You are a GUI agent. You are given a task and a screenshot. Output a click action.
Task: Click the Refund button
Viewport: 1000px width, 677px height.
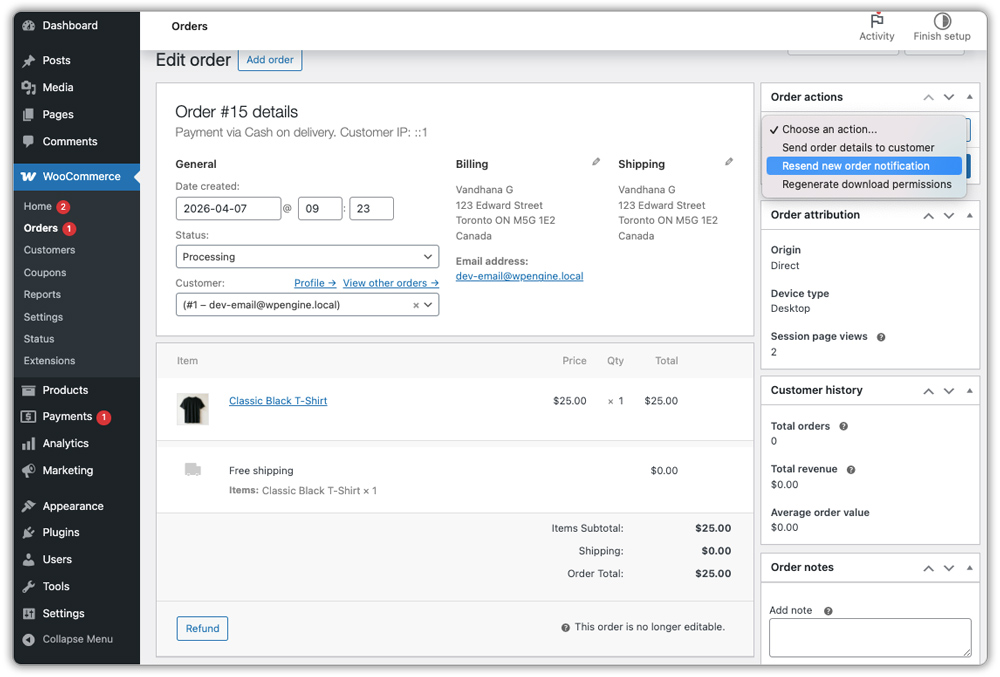tap(202, 628)
